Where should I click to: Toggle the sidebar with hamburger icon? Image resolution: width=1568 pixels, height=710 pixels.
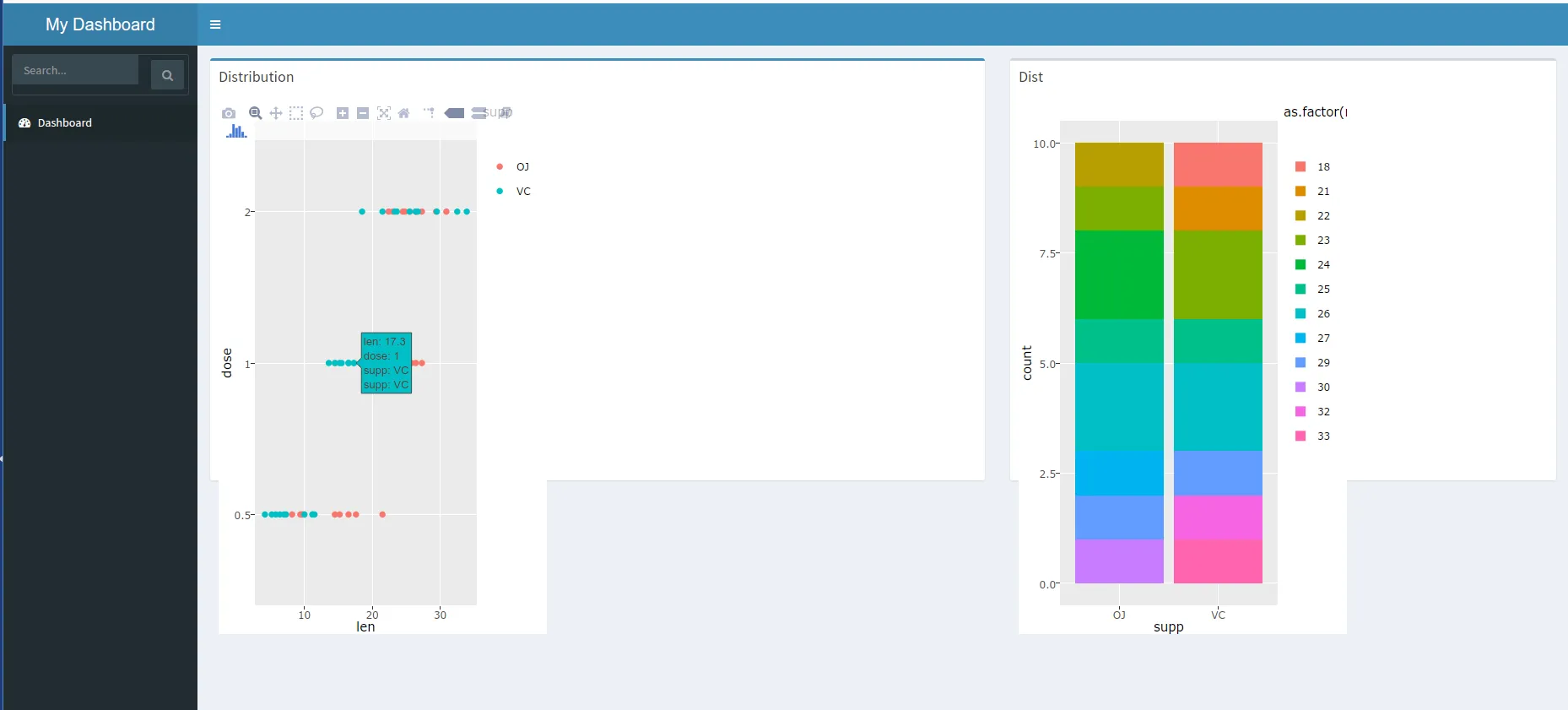[215, 24]
